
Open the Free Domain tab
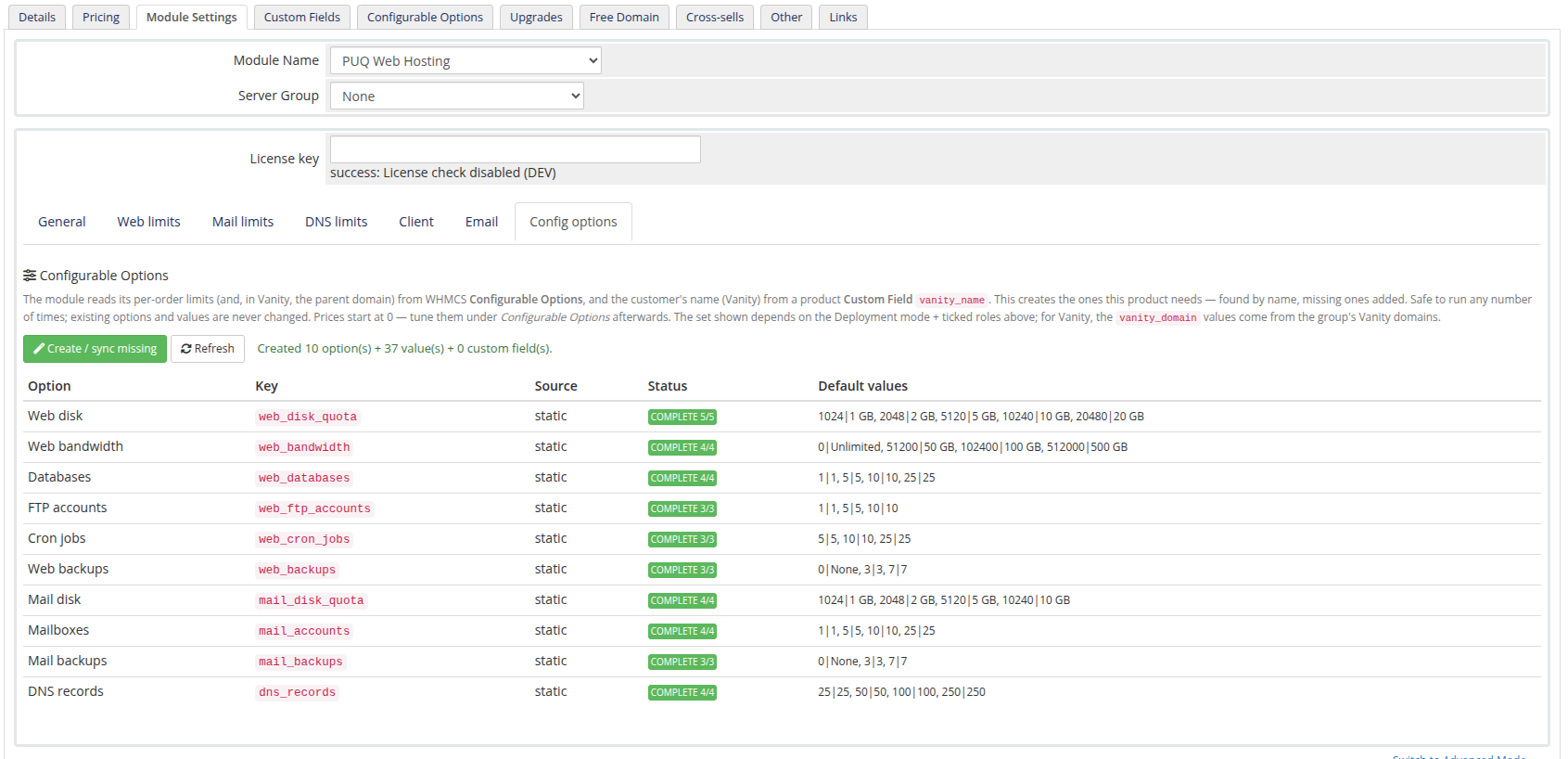click(x=624, y=18)
